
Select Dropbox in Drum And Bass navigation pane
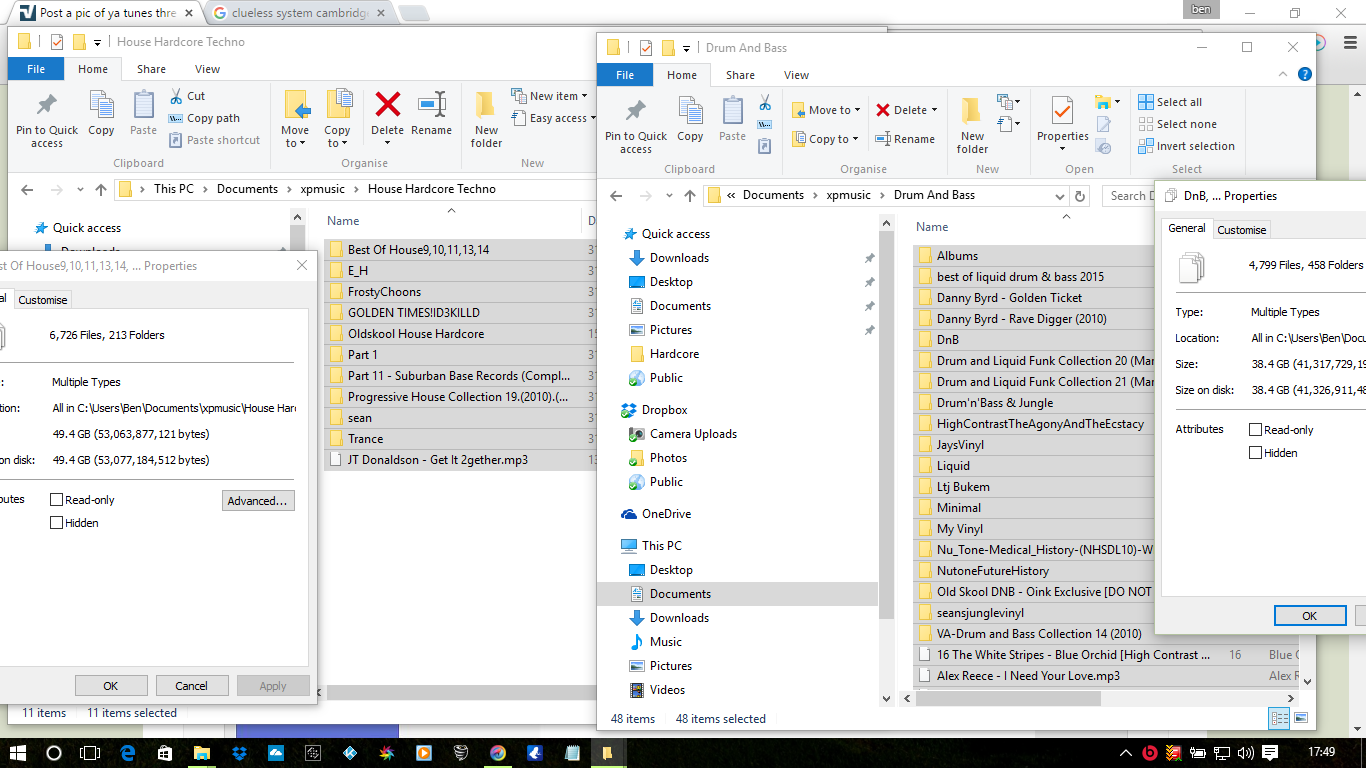coord(665,410)
